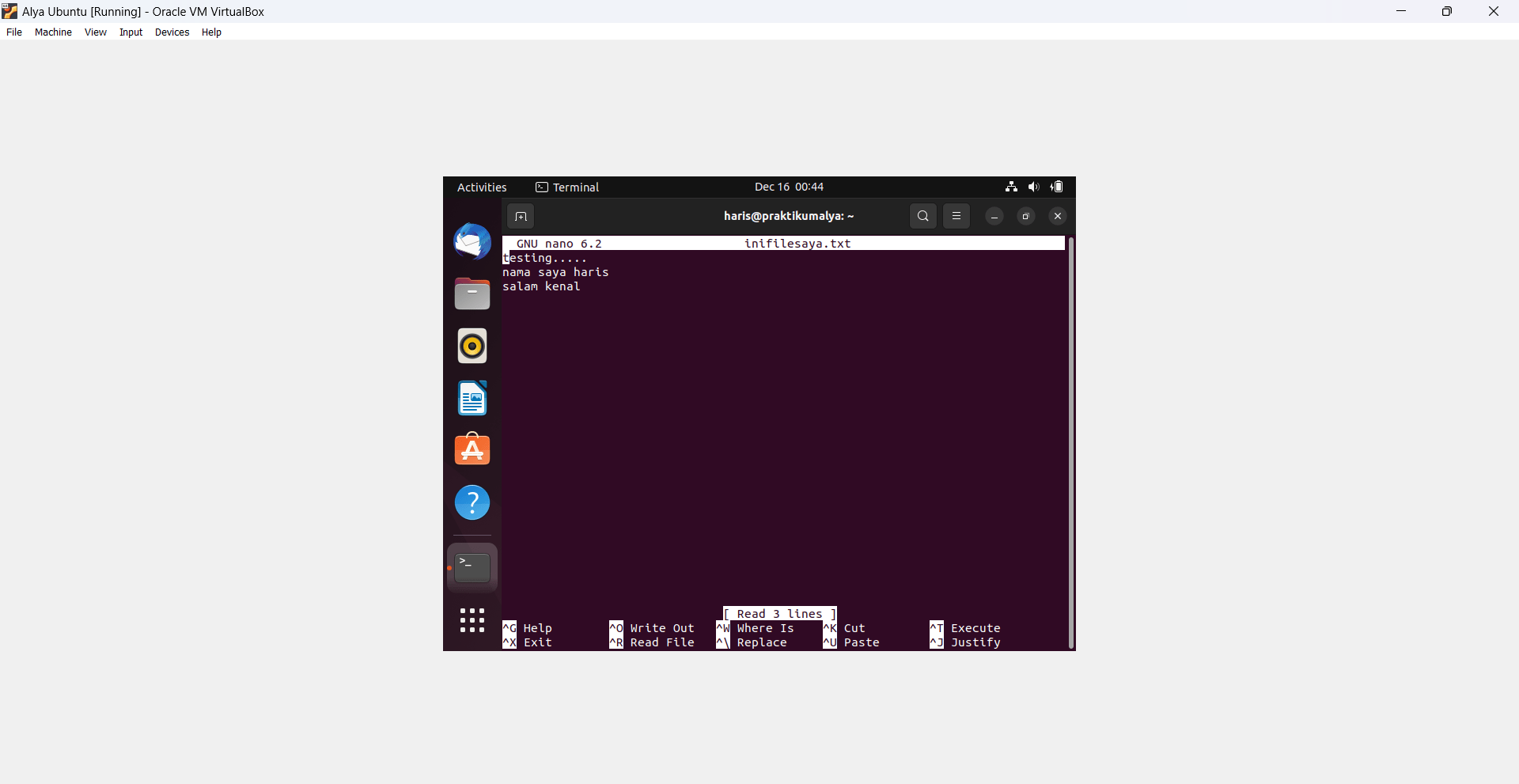1519x784 pixels.
Task: Click the 'Read 3 lines' status message
Action: pyautogui.click(x=780, y=614)
